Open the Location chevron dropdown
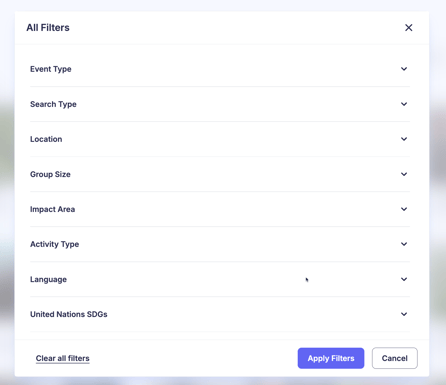 [x=404, y=139]
